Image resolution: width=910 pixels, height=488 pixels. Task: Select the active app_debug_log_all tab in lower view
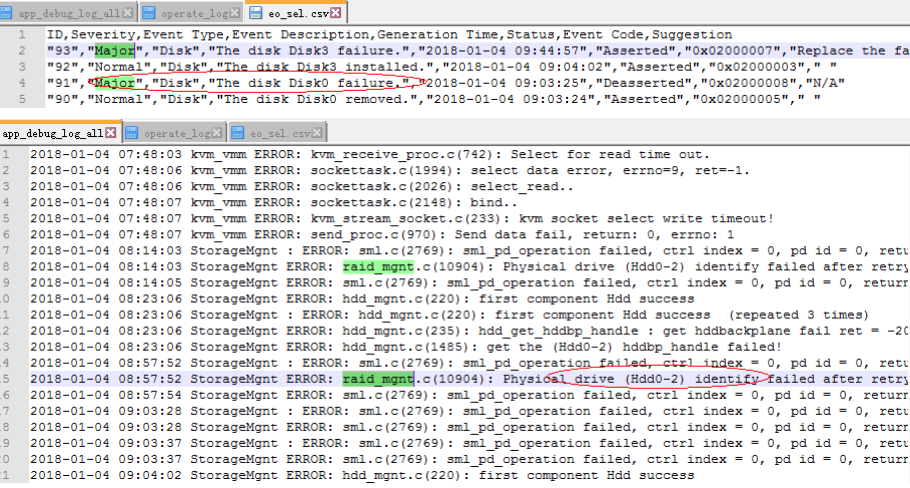[x=60, y=133]
